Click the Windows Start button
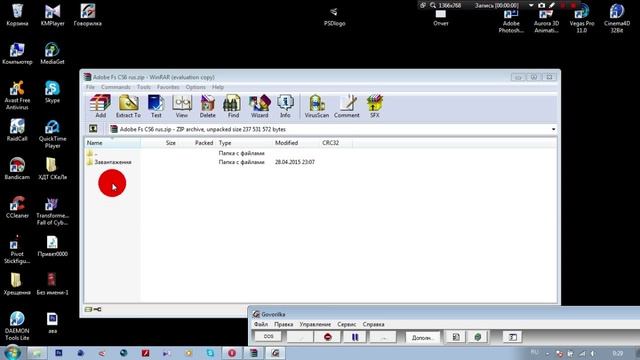Screen dimensions: 640x360 click(x=12, y=353)
